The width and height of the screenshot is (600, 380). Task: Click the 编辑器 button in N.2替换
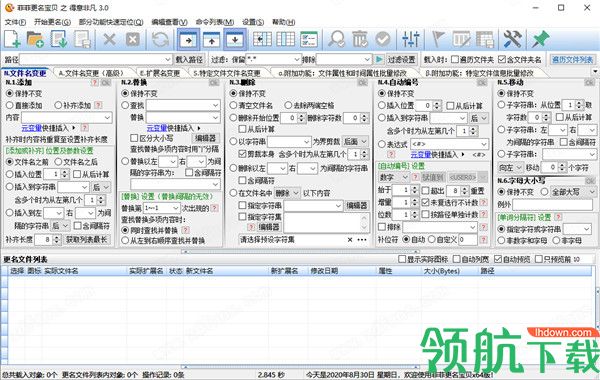(205, 138)
